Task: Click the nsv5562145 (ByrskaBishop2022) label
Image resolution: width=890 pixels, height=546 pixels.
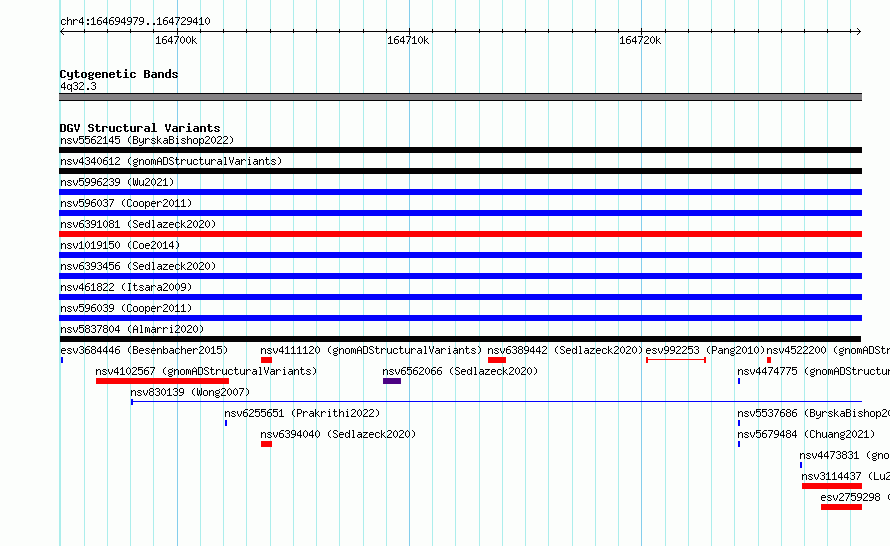Action: click(147, 140)
